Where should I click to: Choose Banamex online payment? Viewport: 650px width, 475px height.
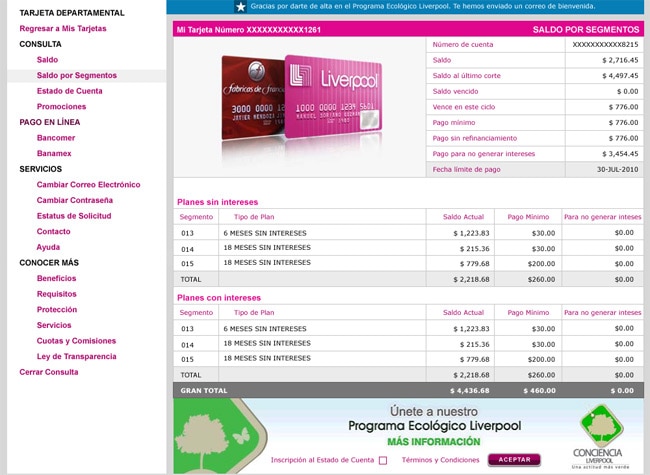(x=54, y=153)
